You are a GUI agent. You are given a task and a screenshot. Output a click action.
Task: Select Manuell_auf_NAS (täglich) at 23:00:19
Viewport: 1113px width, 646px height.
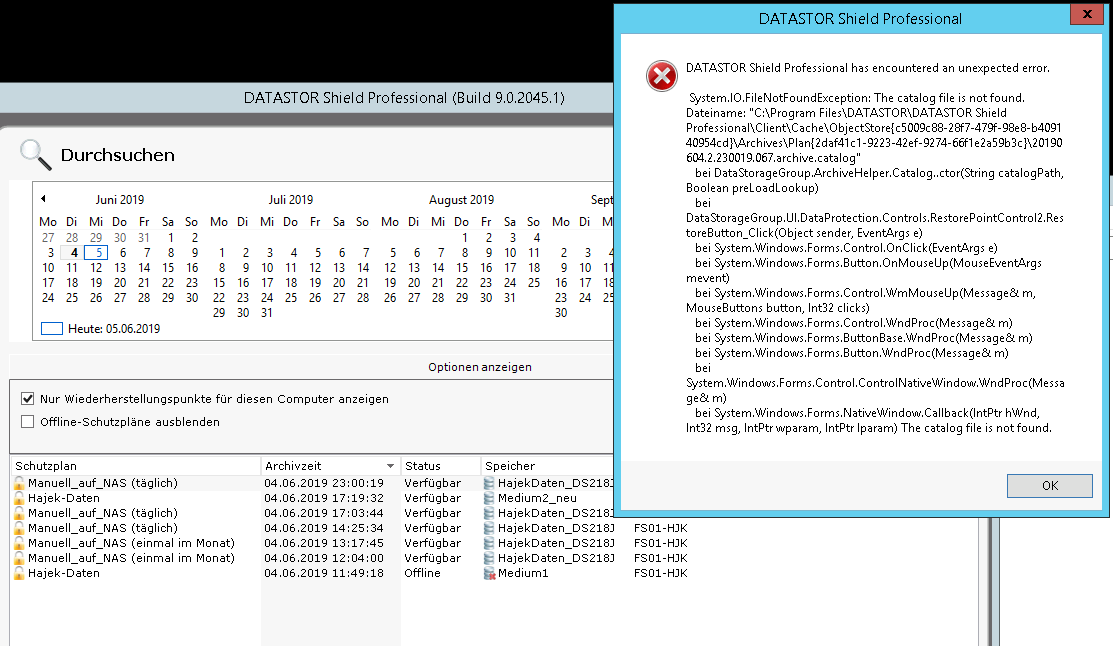(103, 483)
